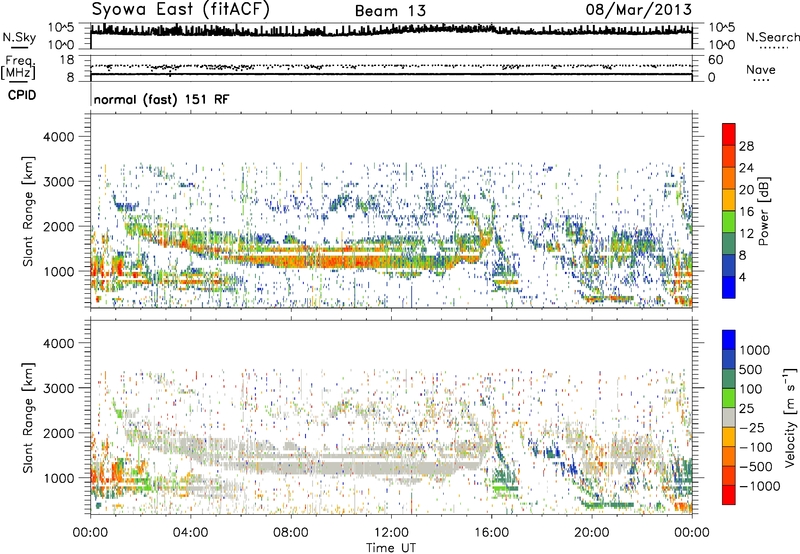Select 'normal (fast) 151 RF' mode text
This screenshot has height=554, width=800.
click(162, 99)
